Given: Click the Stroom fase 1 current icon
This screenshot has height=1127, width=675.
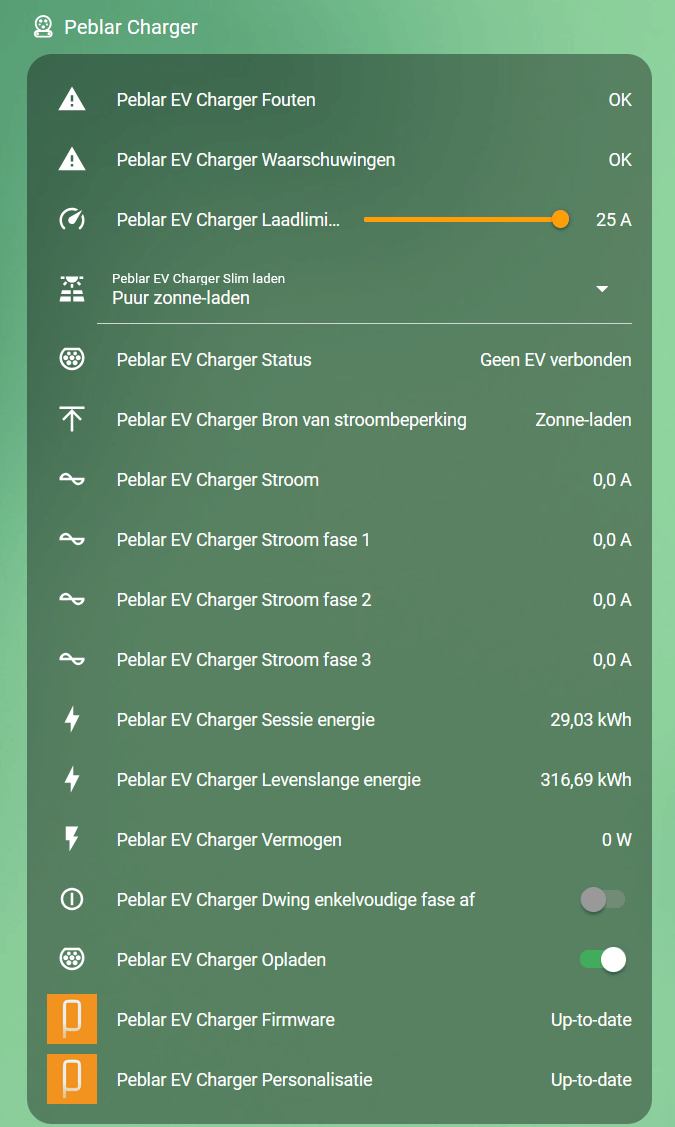Looking at the screenshot, I should 72,539.
